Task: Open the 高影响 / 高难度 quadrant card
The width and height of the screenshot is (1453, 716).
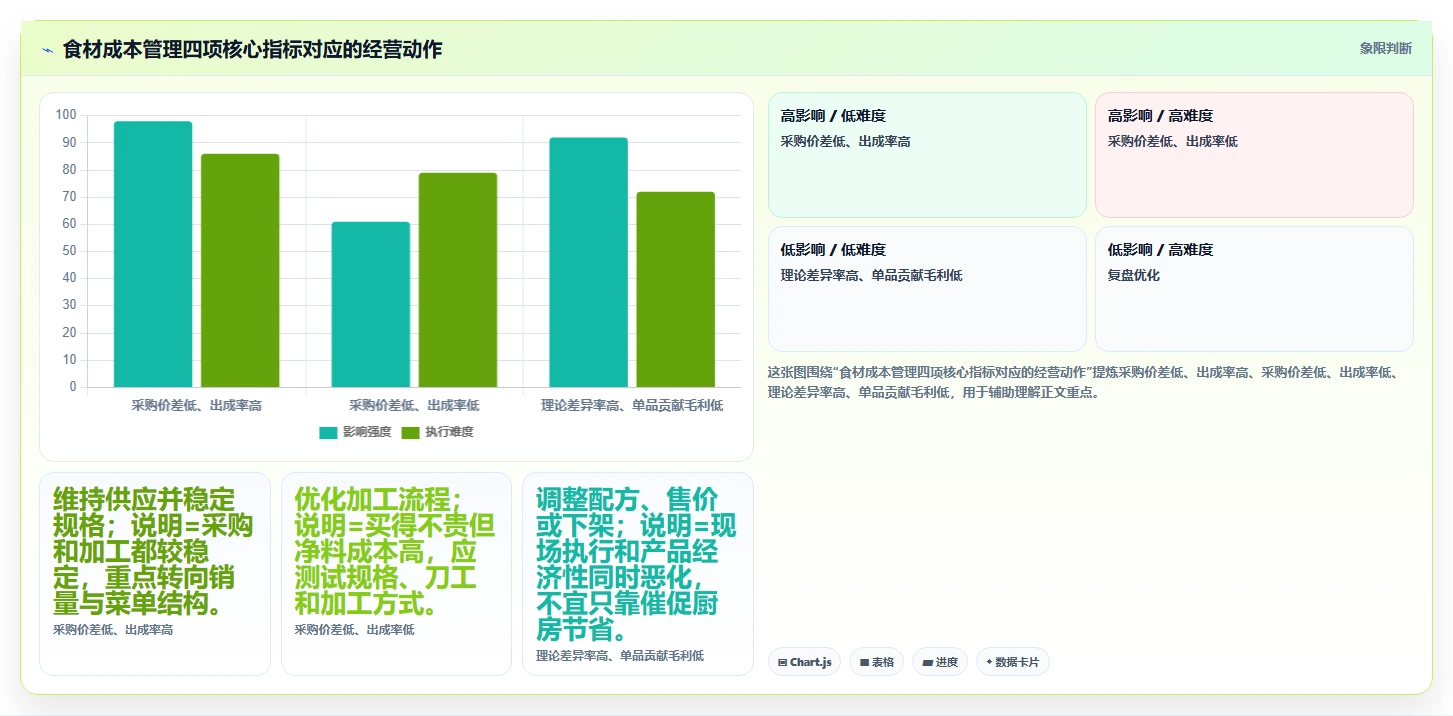Action: (1254, 155)
